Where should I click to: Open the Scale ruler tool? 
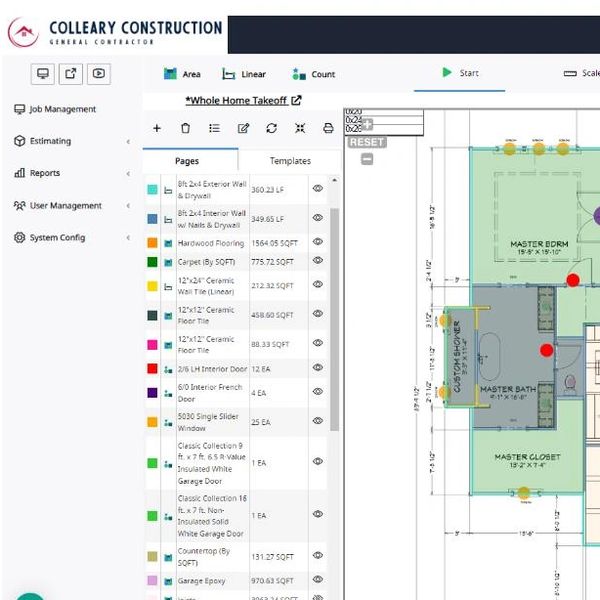click(581, 73)
